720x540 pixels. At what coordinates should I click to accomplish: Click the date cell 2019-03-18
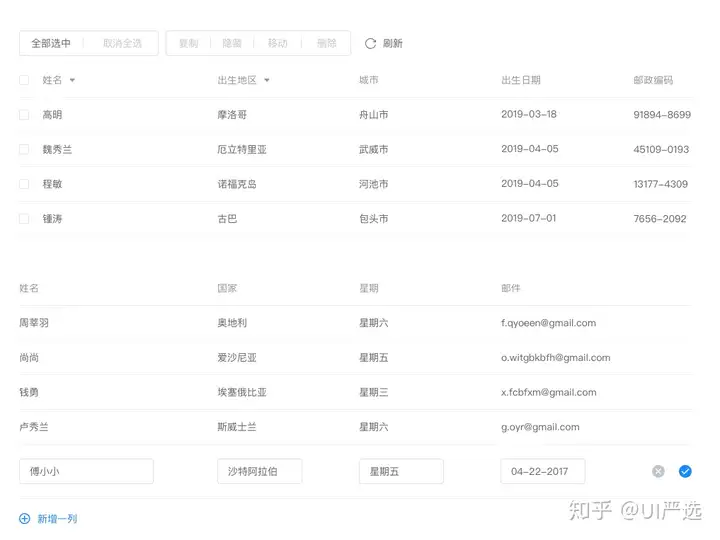(x=529, y=114)
